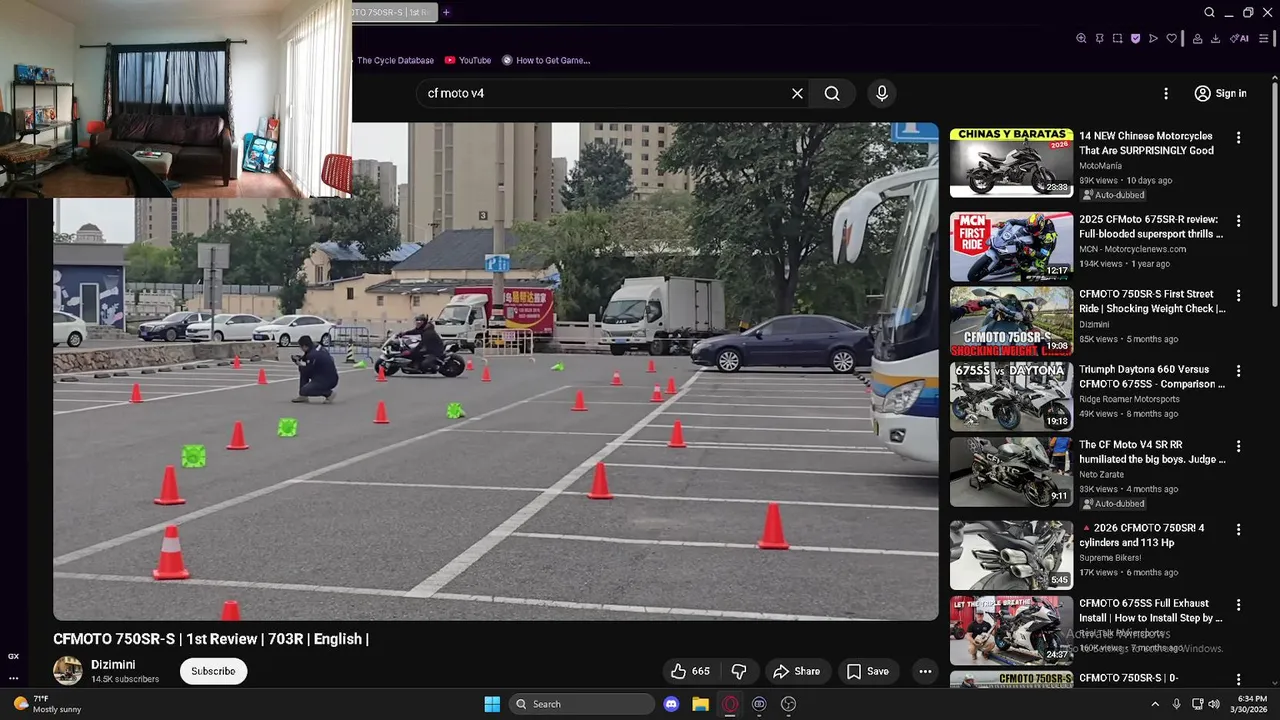Open menu for CFMOTO 750SR-S First Street Ride
Image resolution: width=1280 pixels, height=720 pixels.
tap(1238, 296)
